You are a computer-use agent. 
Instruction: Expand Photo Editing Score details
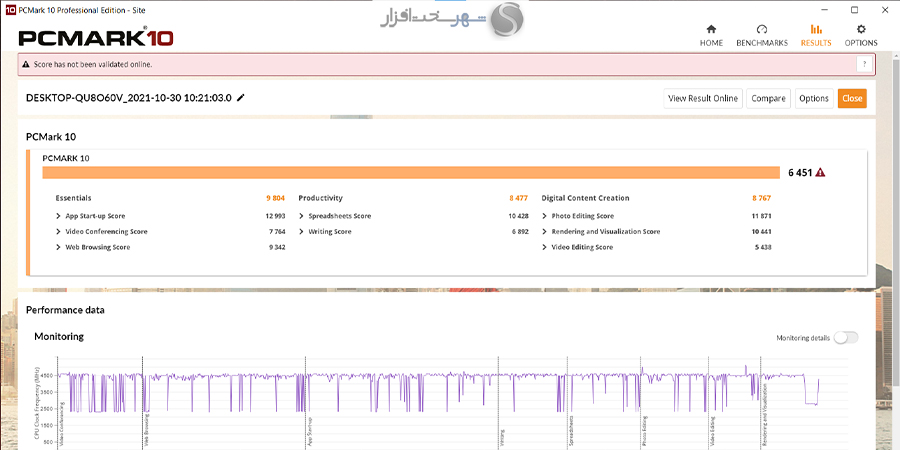(x=545, y=216)
